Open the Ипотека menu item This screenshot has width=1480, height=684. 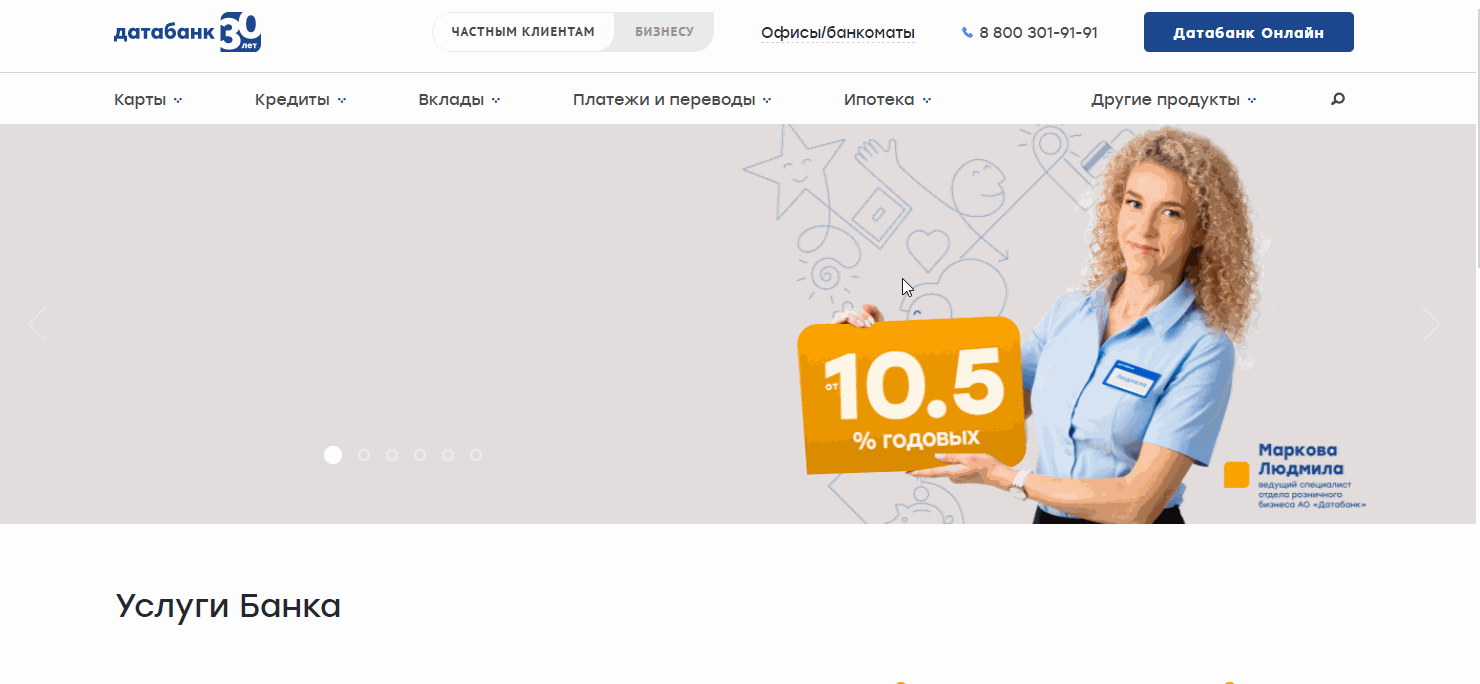886,98
